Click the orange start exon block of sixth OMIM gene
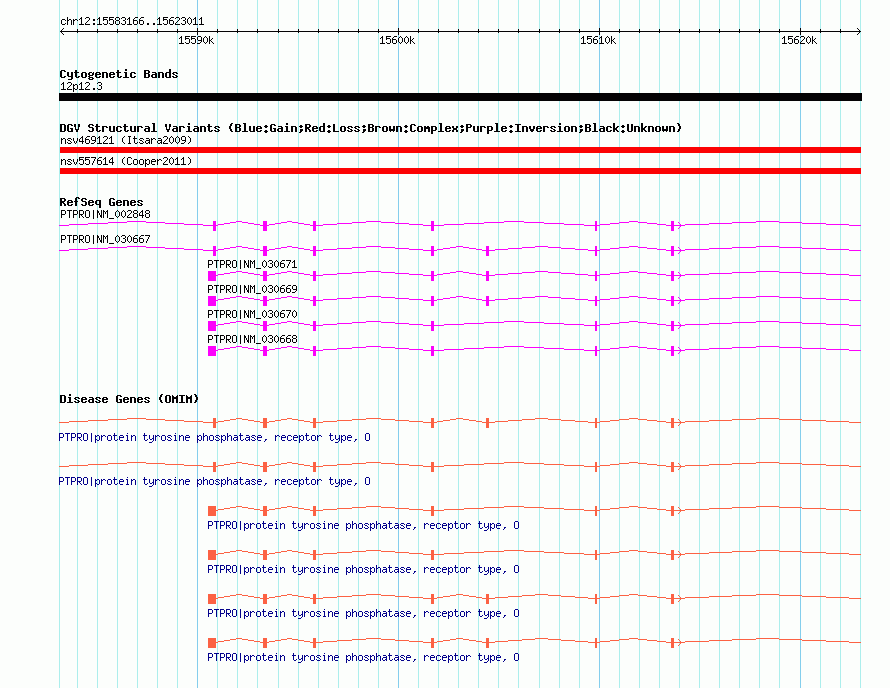This screenshot has width=890, height=688. tap(212, 643)
